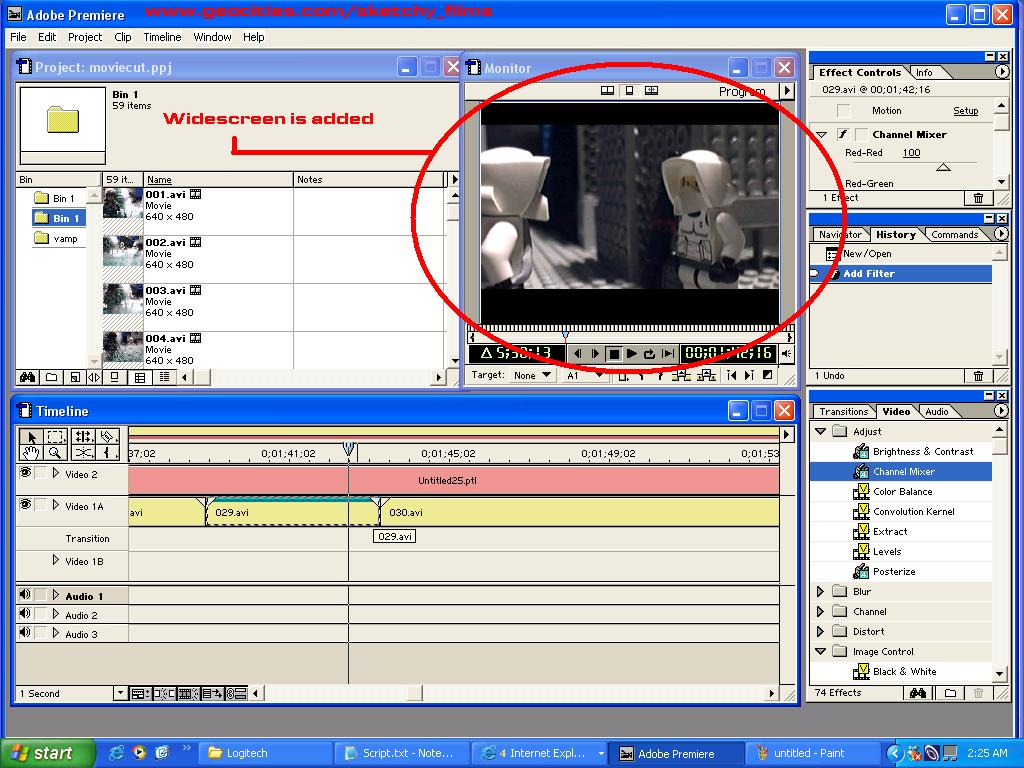Delete the Channel Mixer effect via the trash icon

tap(979, 197)
